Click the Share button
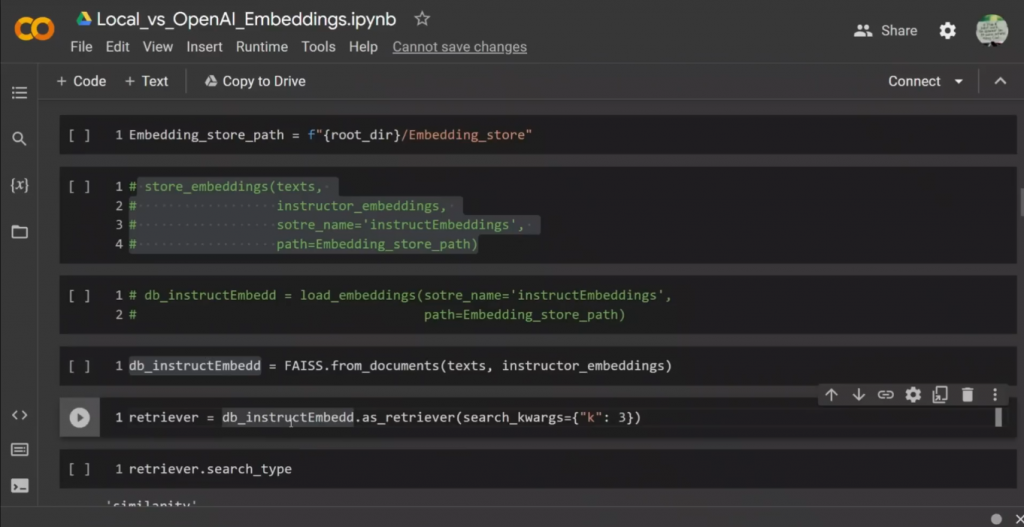 point(885,31)
